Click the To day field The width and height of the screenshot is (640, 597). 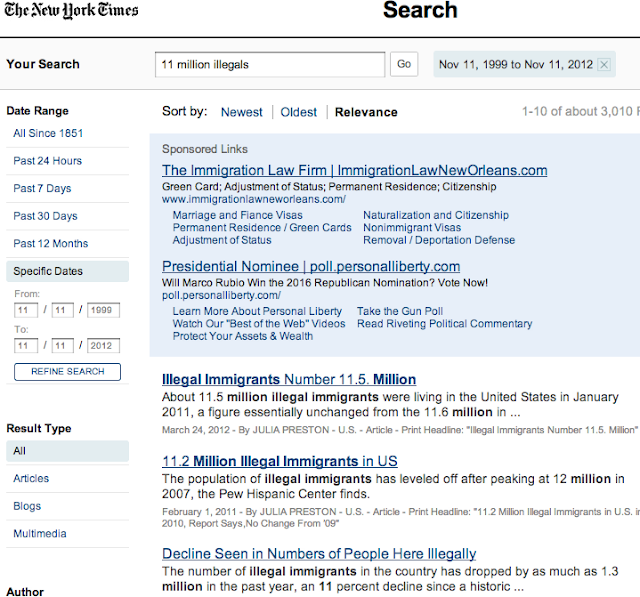point(62,346)
